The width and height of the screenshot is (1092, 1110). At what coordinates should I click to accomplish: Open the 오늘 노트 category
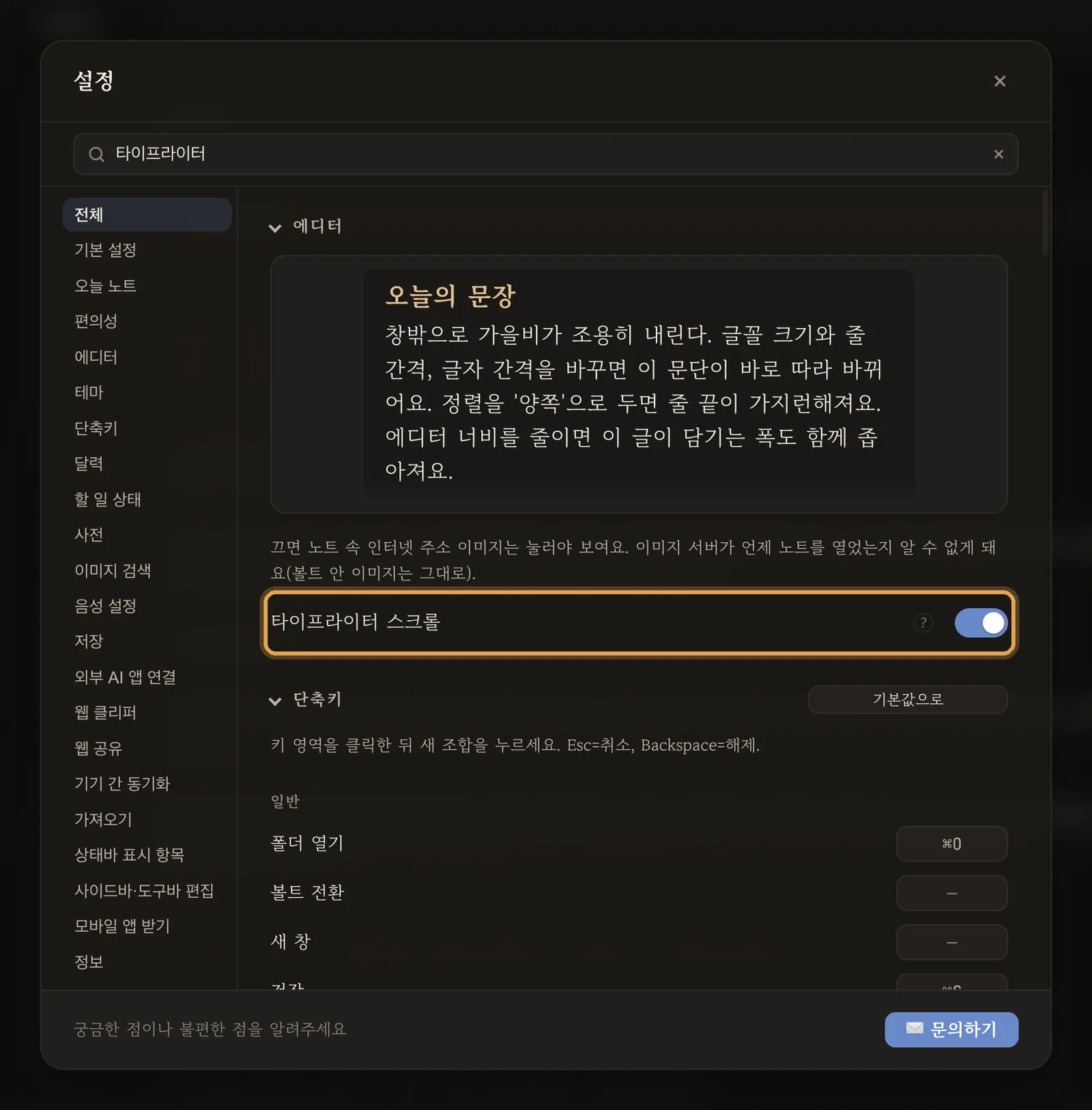point(147,286)
